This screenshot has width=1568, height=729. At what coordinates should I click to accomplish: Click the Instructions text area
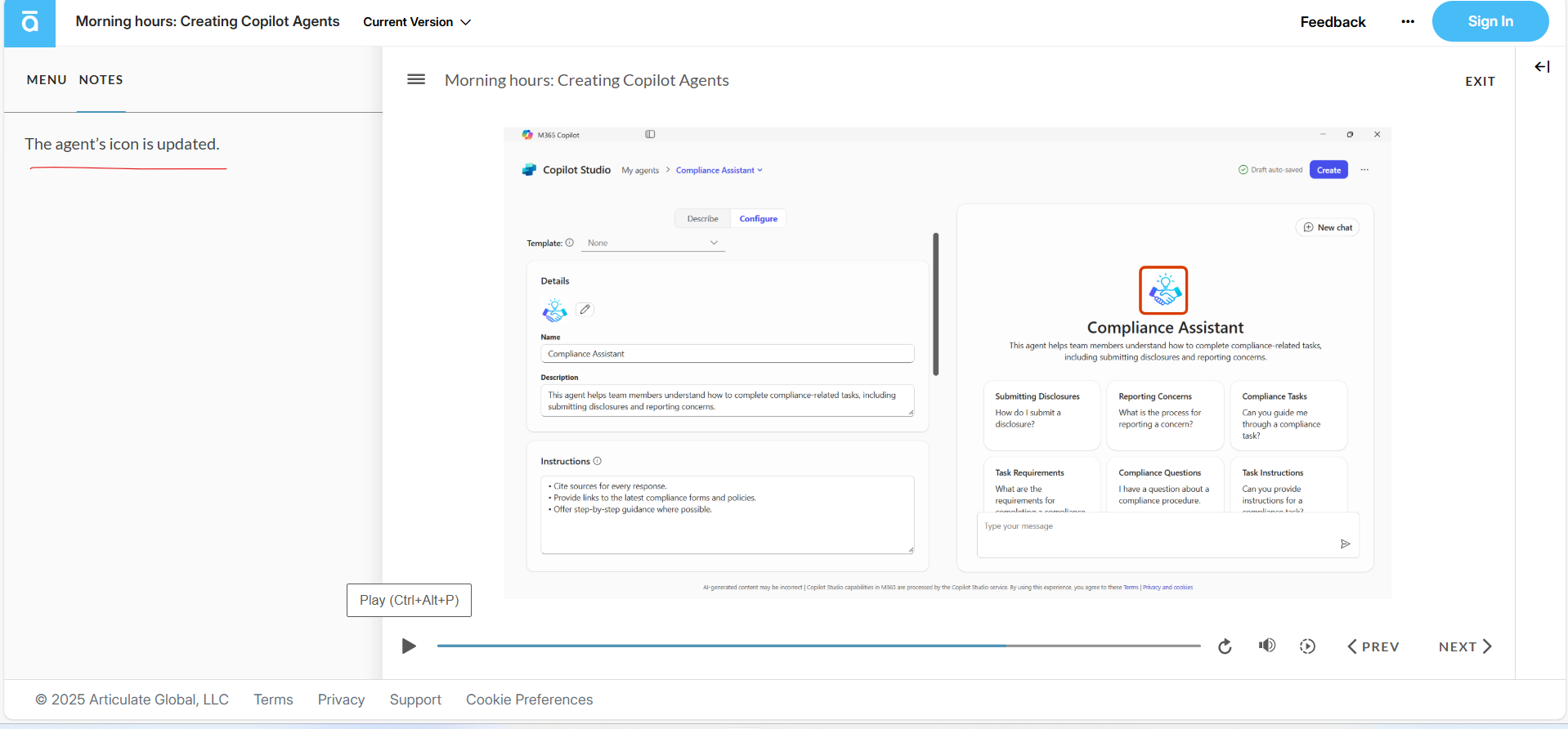tap(727, 515)
